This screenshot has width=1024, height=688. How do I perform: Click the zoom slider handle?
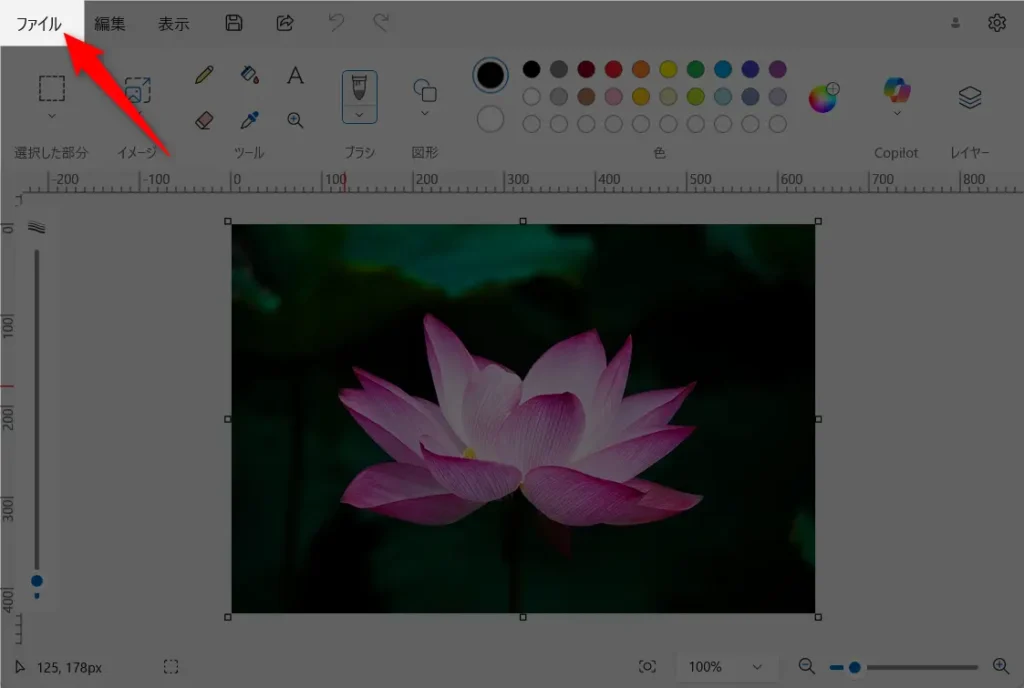pos(854,667)
